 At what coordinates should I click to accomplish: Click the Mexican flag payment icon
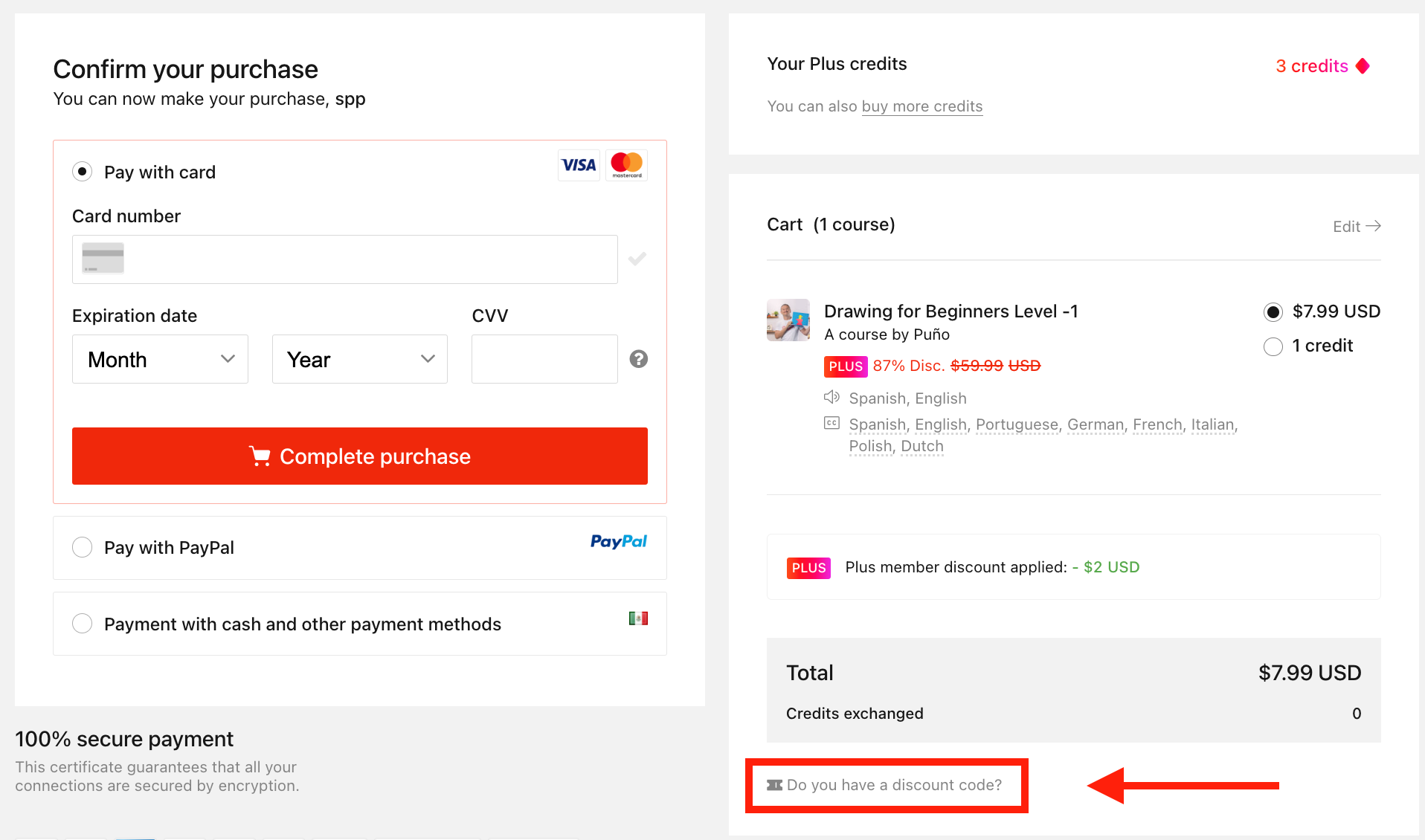[x=638, y=618]
